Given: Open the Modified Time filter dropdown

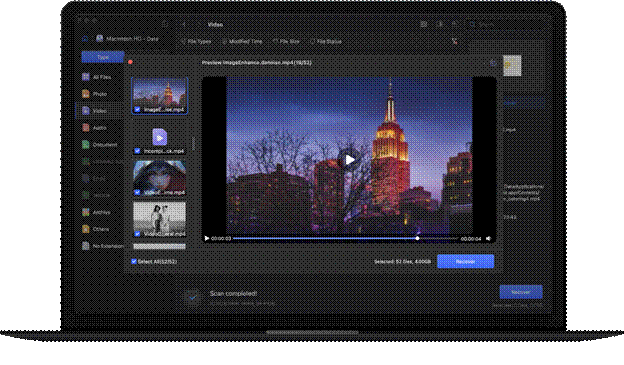Looking at the screenshot, I should pyautogui.click(x=242, y=41).
